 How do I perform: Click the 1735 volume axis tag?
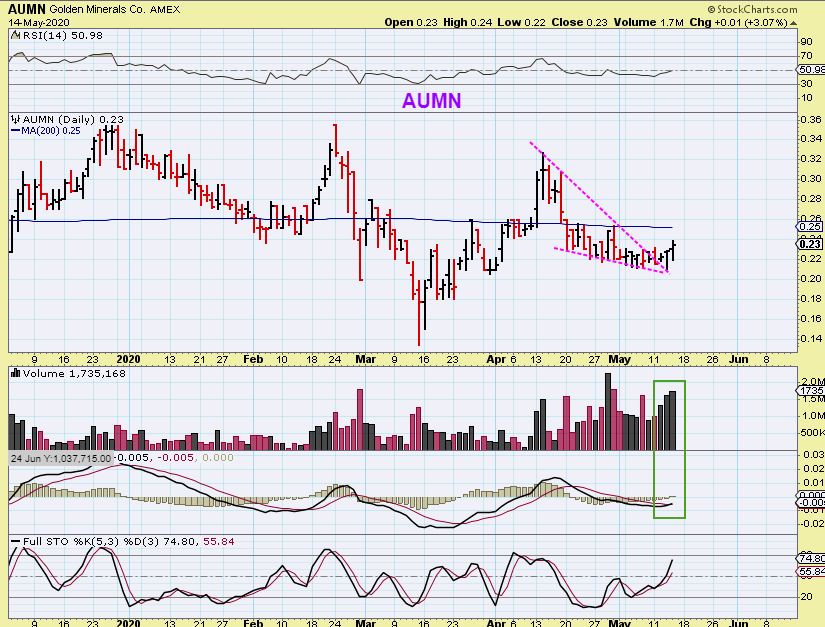[811, 390]
